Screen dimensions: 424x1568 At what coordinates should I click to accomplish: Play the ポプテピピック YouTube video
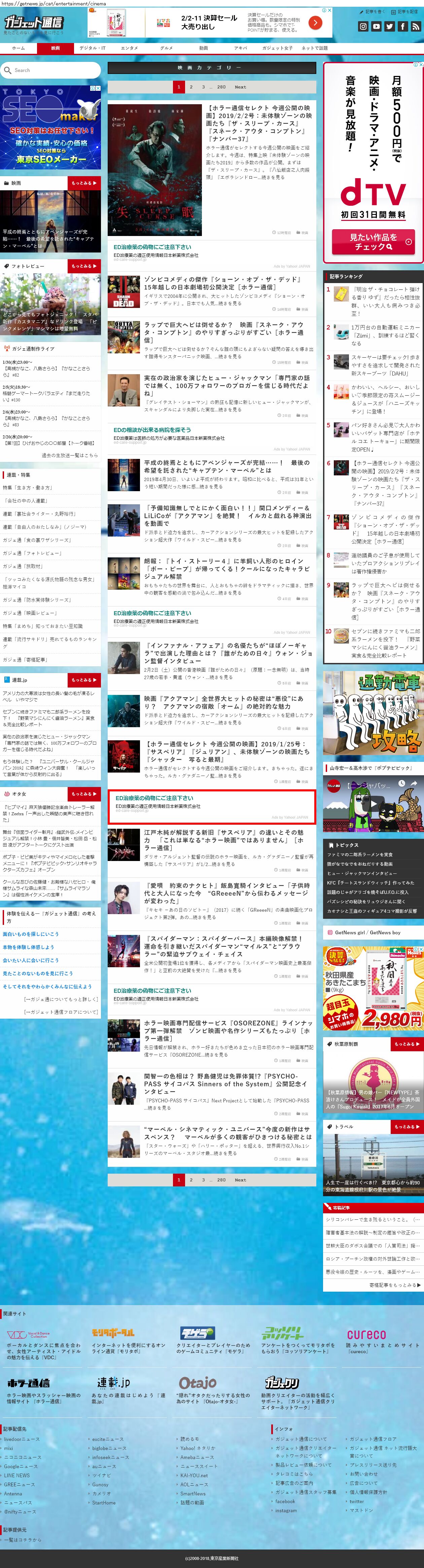click(x=373, y=803)
